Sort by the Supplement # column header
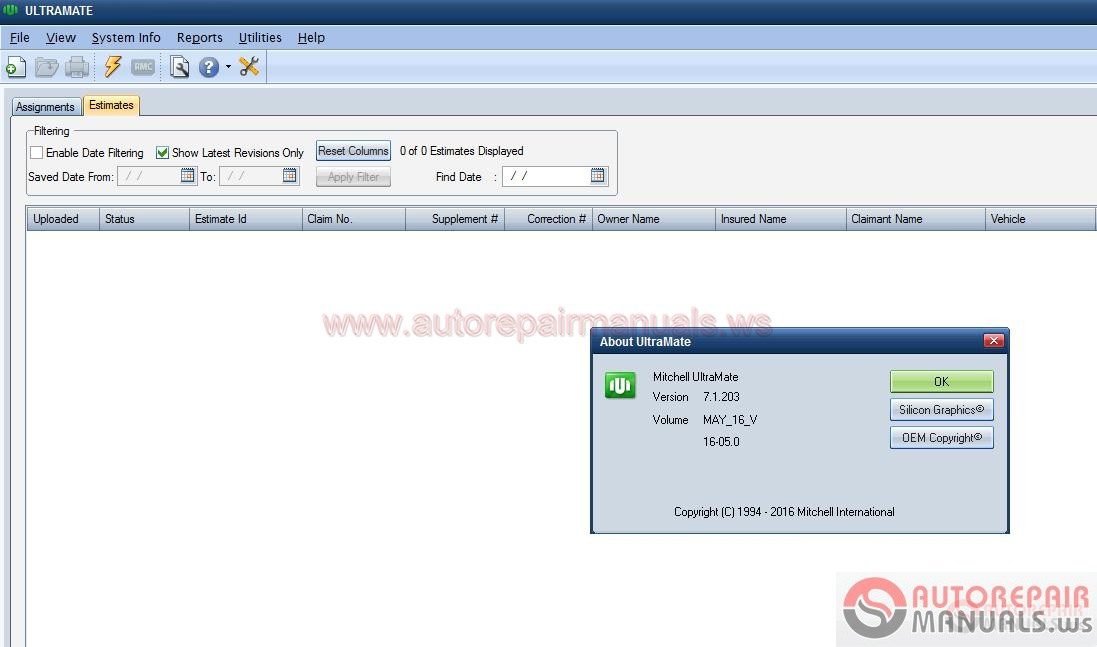The image size is (1097, 647). coord(455,219)
